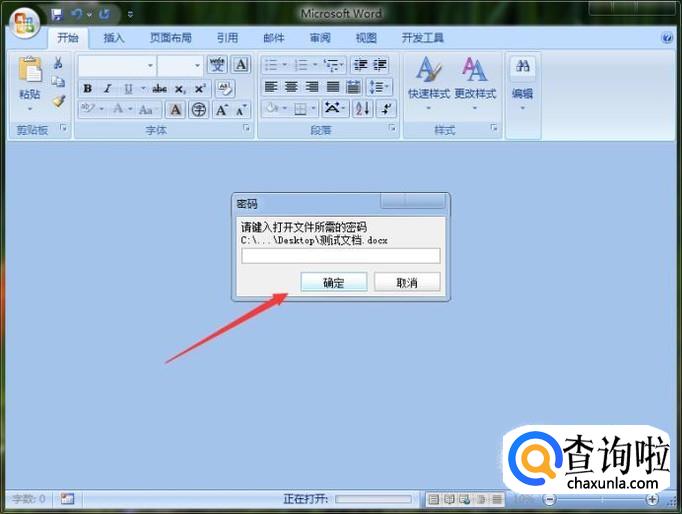This screenshot has height=514, width=682.
Task: Click the multilevel list icon
Action: click(331, 65)
